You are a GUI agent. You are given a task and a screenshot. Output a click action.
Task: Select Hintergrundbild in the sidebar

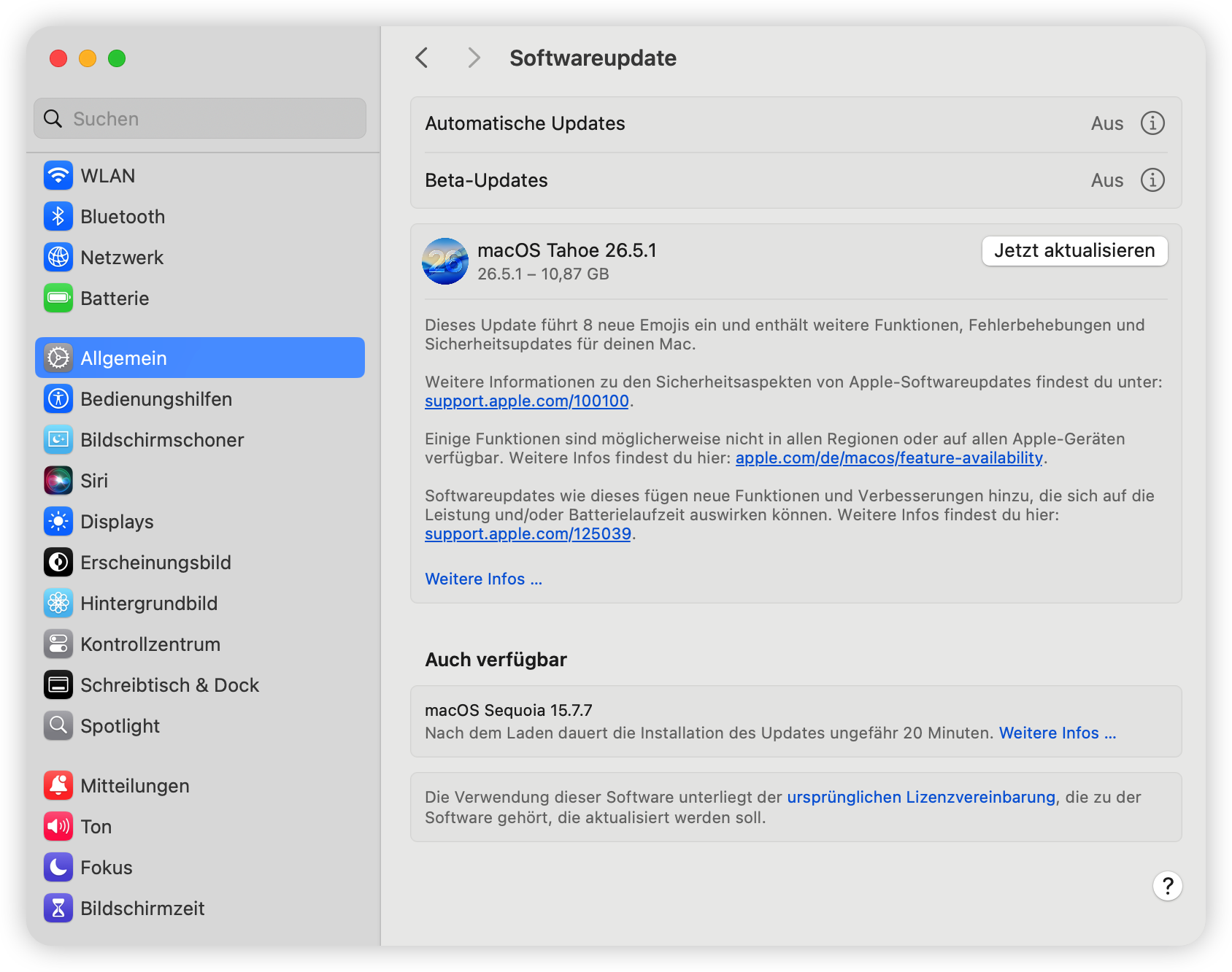coord(149,603)
